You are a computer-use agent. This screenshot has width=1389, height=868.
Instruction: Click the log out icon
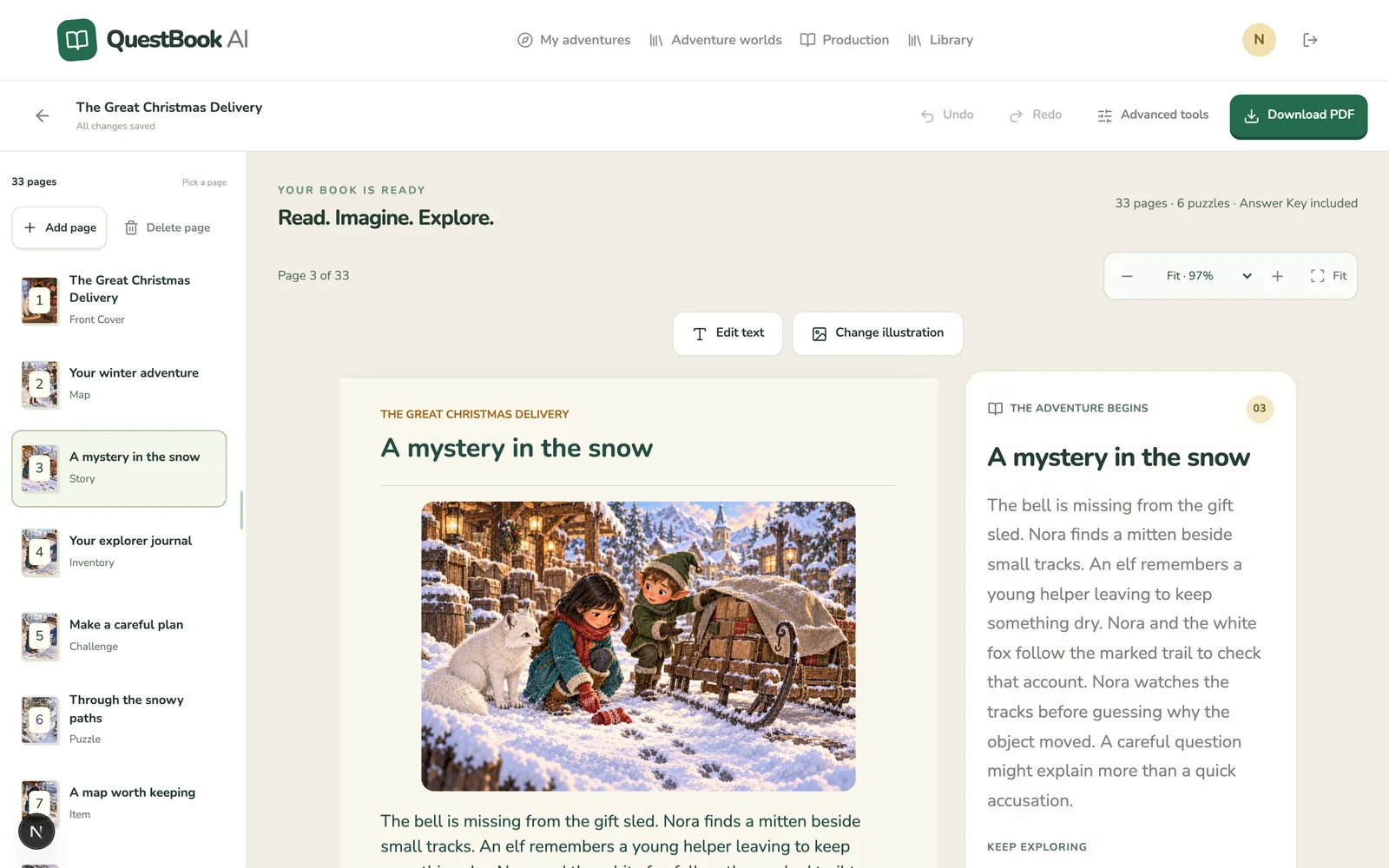tap(1310, 40)
